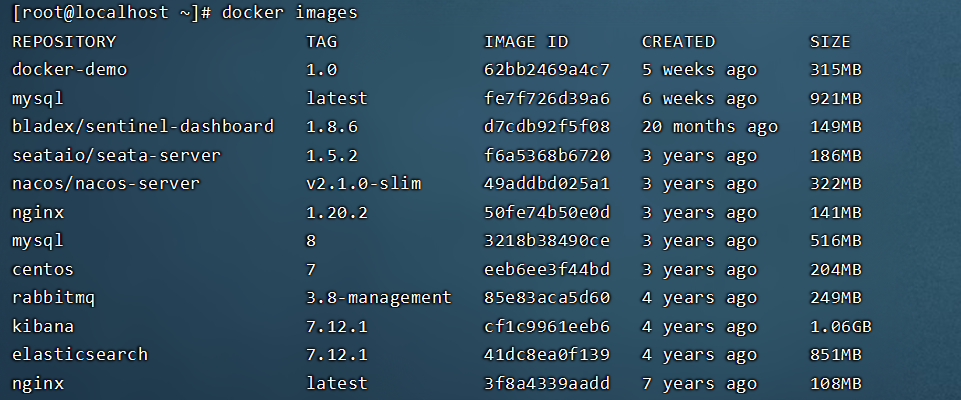Click the CREATED column header
The image size is (961, 400).
(x=678, y=42)
